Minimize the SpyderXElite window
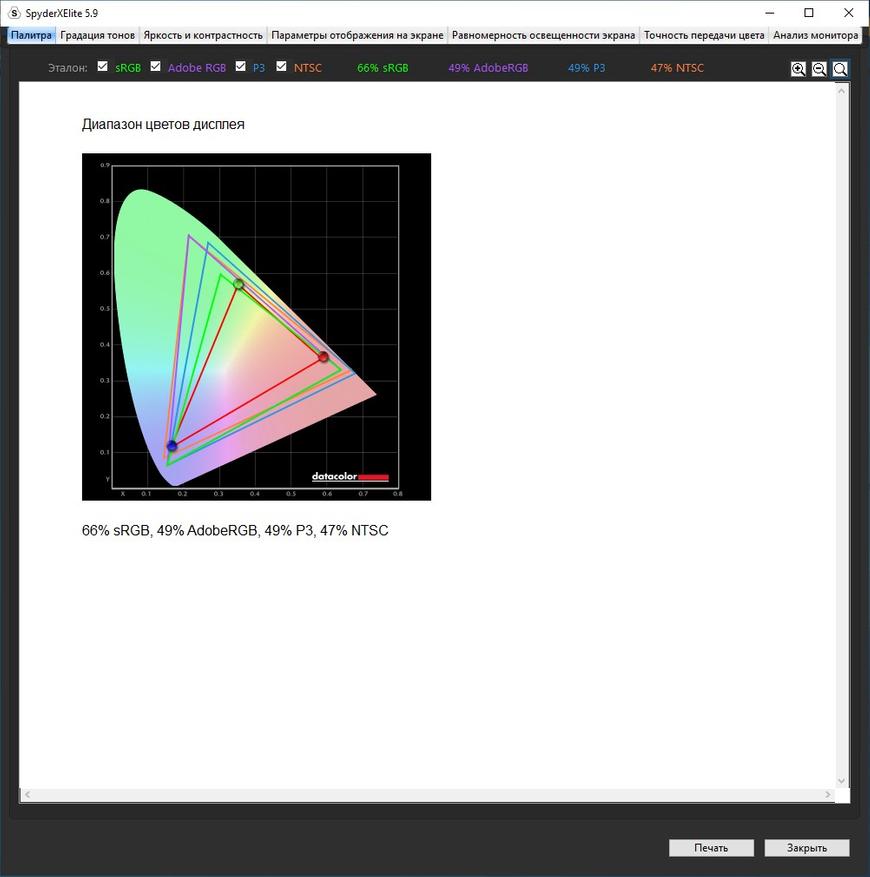870x877 pixels. click(770, 13)
